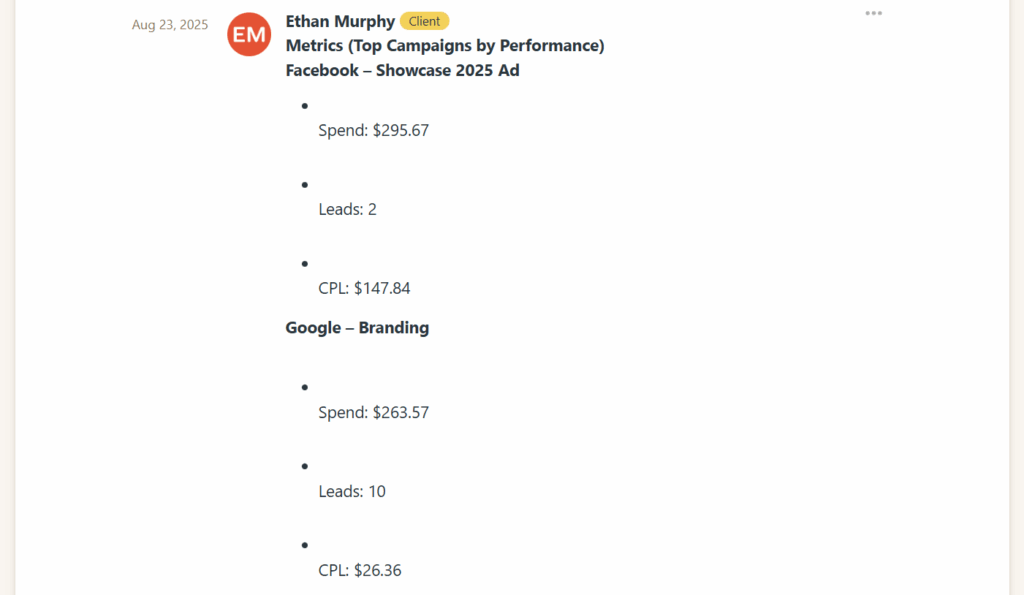Click the bullet point above Leads: 10
Image resolution: width=1024 pixels, height=595 pixels.
(x=304, y=466)
